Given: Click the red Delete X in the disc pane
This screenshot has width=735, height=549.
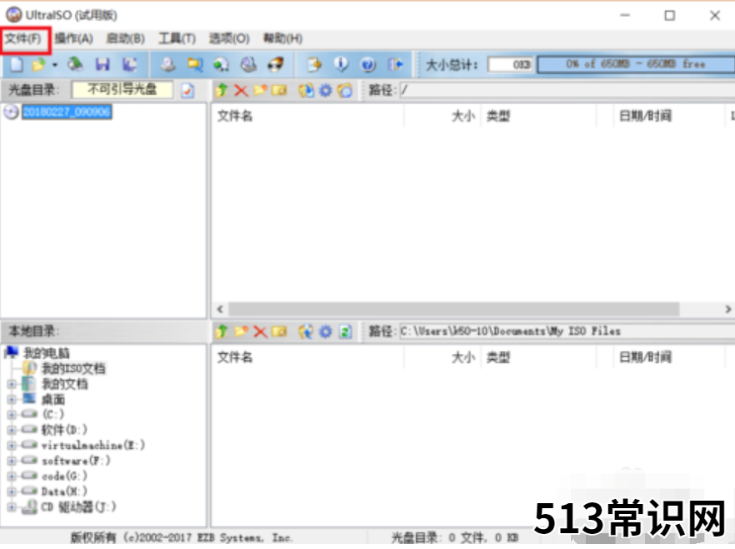Looking at the screenshot, I should click(241, 90).
